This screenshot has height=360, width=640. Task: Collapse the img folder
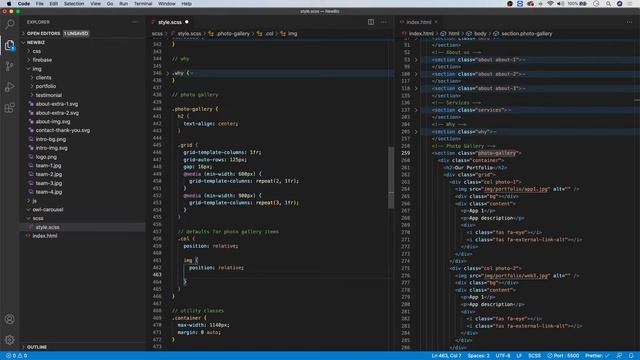[37, 69]
